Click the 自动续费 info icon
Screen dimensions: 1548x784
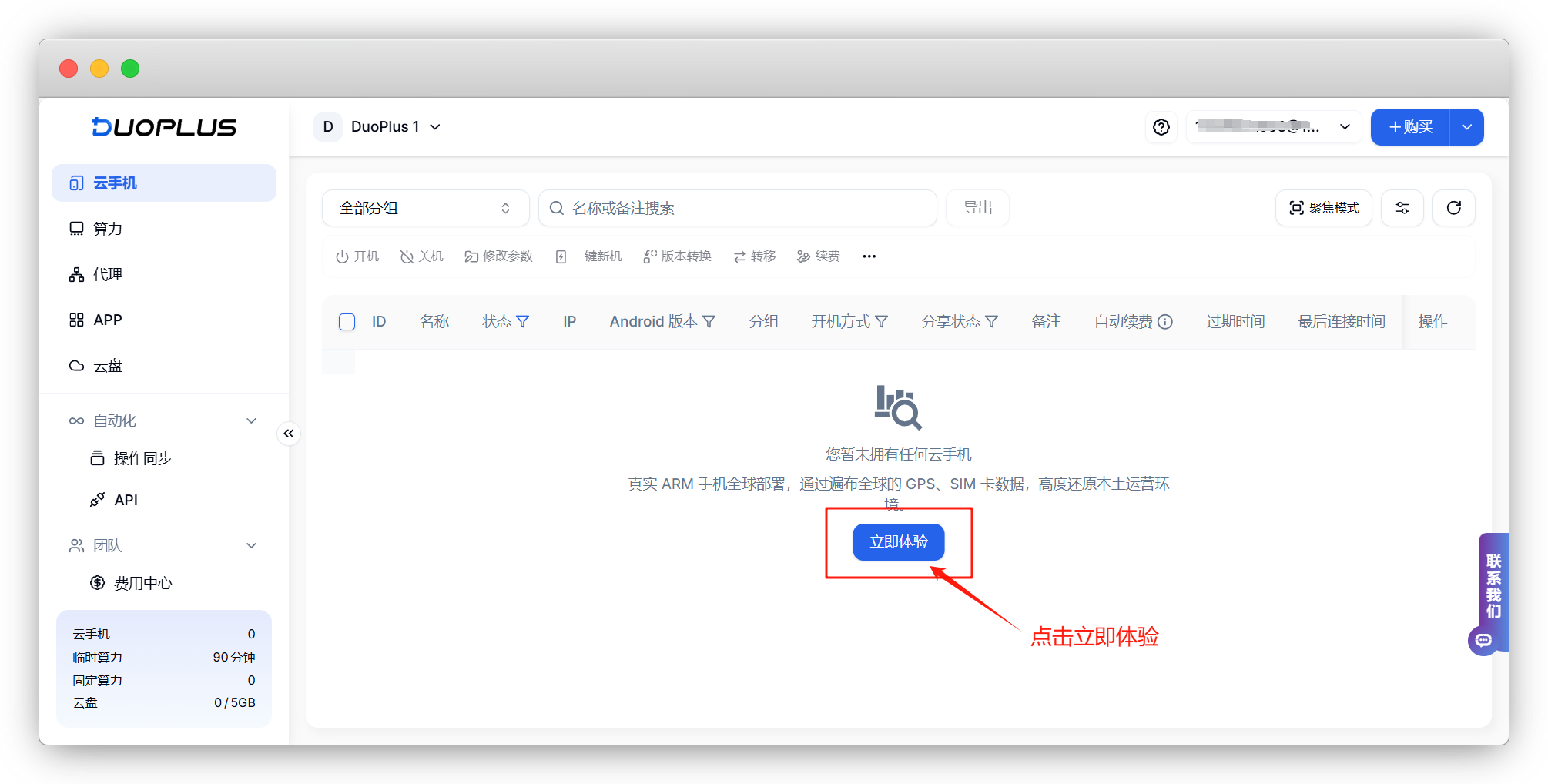coord(1165,321)
